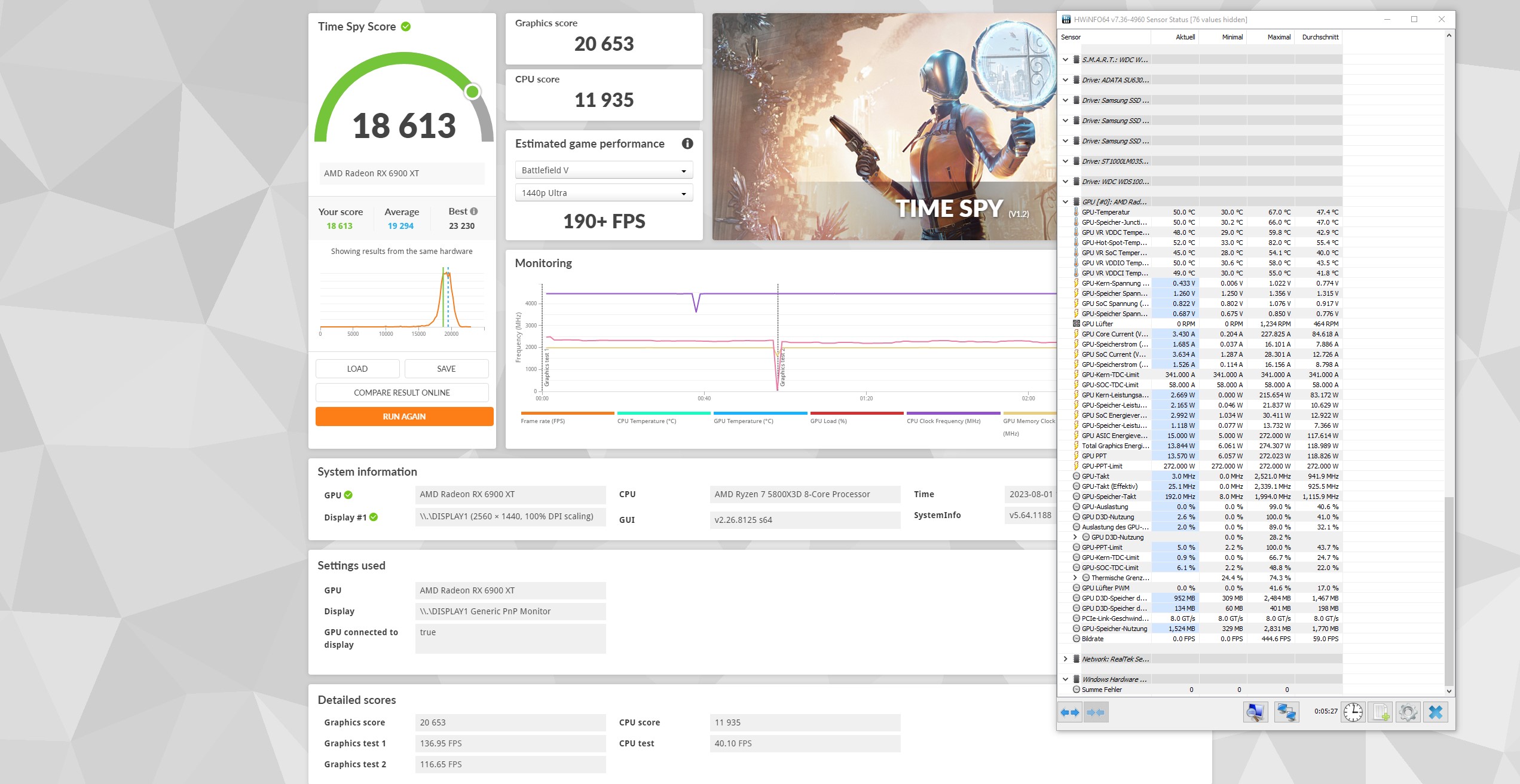
Task: Open the Battlefield V game dropdown
Action: [x=604, y=170]
